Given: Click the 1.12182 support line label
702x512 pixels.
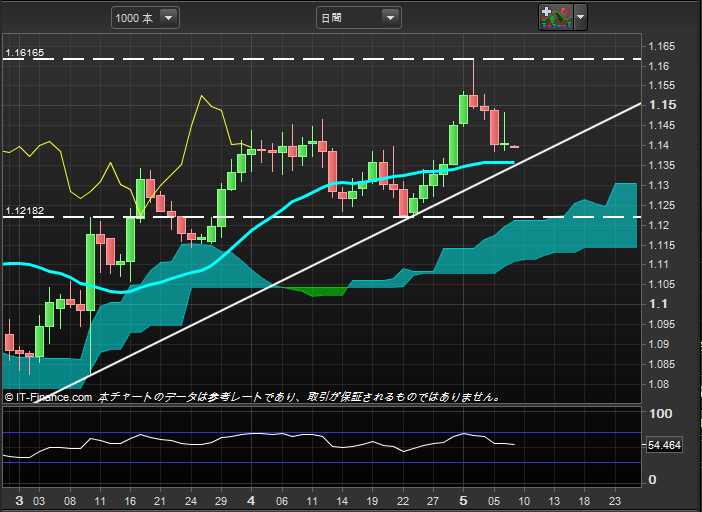Looking at the screenshot, I should click(x=25, y=211).
